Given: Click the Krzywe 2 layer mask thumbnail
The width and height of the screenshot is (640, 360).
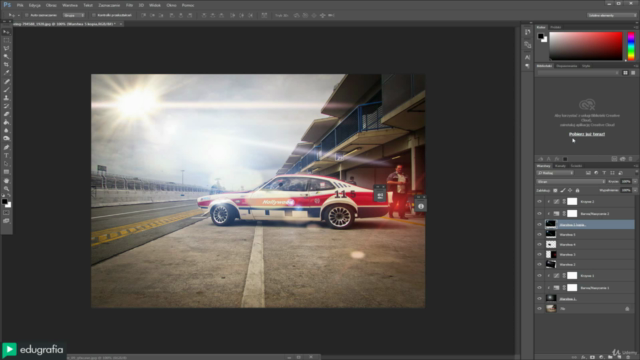Looking at the screenshot, I should pyautogui.click(x=572, y=202).
